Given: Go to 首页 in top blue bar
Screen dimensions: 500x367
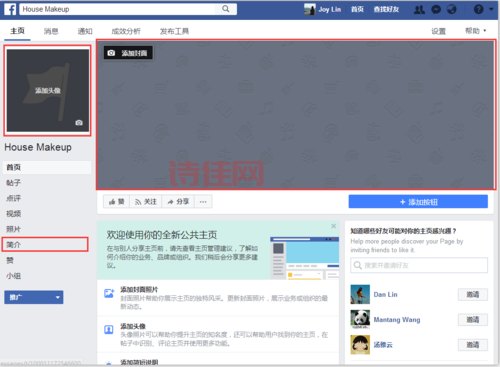Looking at the screenshot, I should click(x=357, y=9).
